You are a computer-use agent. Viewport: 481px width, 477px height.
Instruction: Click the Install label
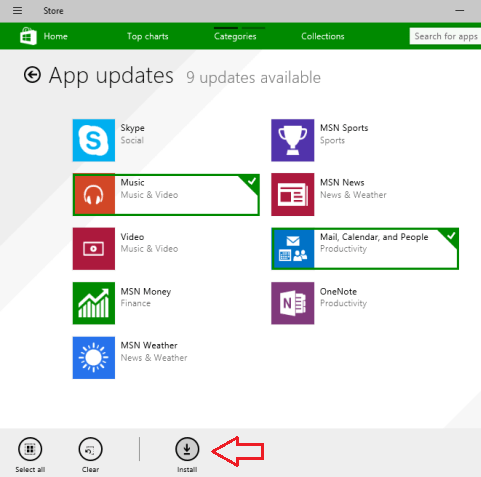(x=187, y=470)
